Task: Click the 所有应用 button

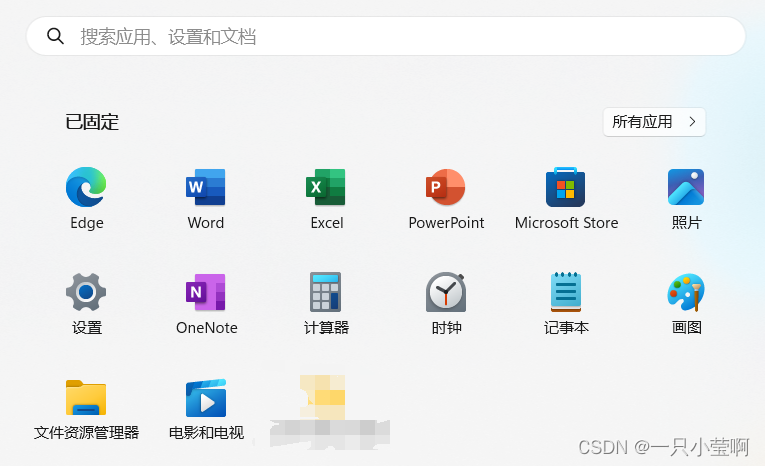Action: 654,122
